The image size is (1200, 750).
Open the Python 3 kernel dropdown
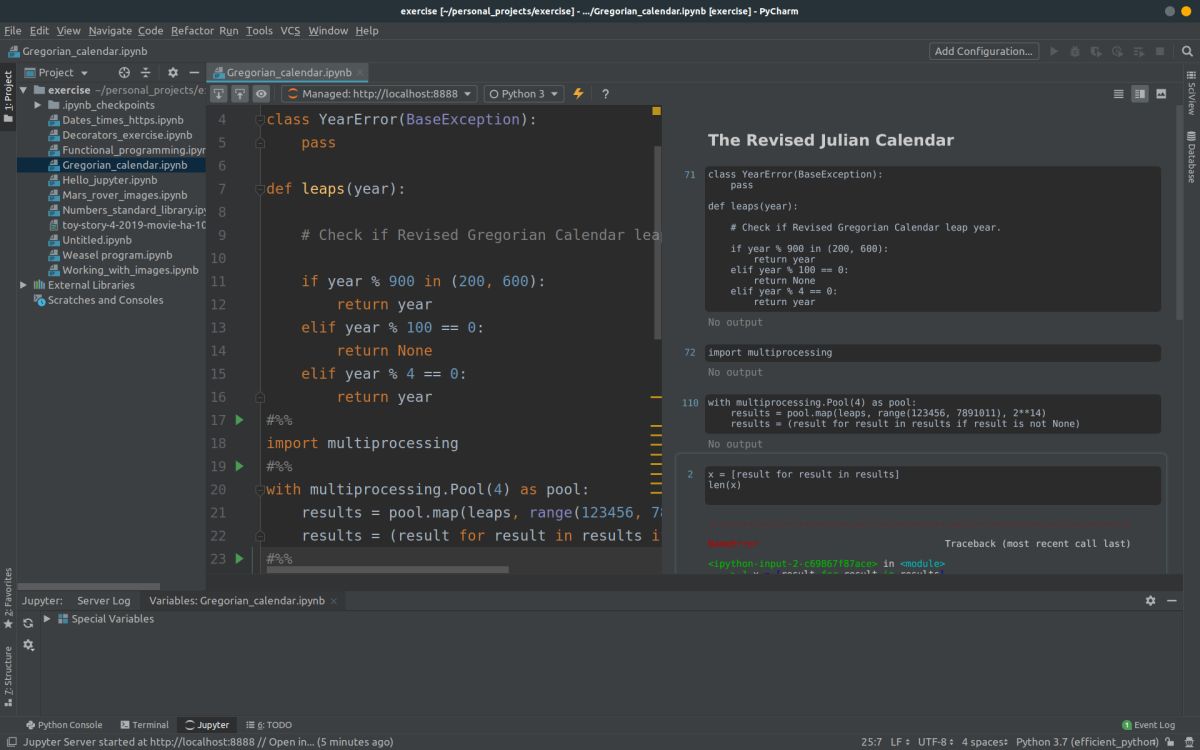[x=523, y=93]
